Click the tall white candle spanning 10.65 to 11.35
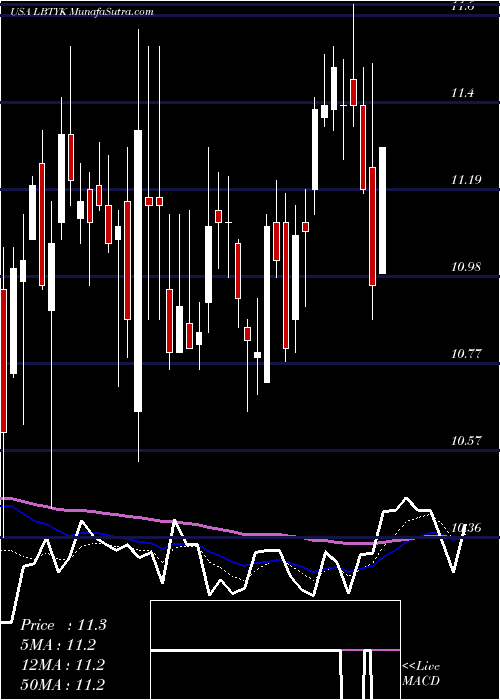 pyautogui.click(x=138, y=271)
